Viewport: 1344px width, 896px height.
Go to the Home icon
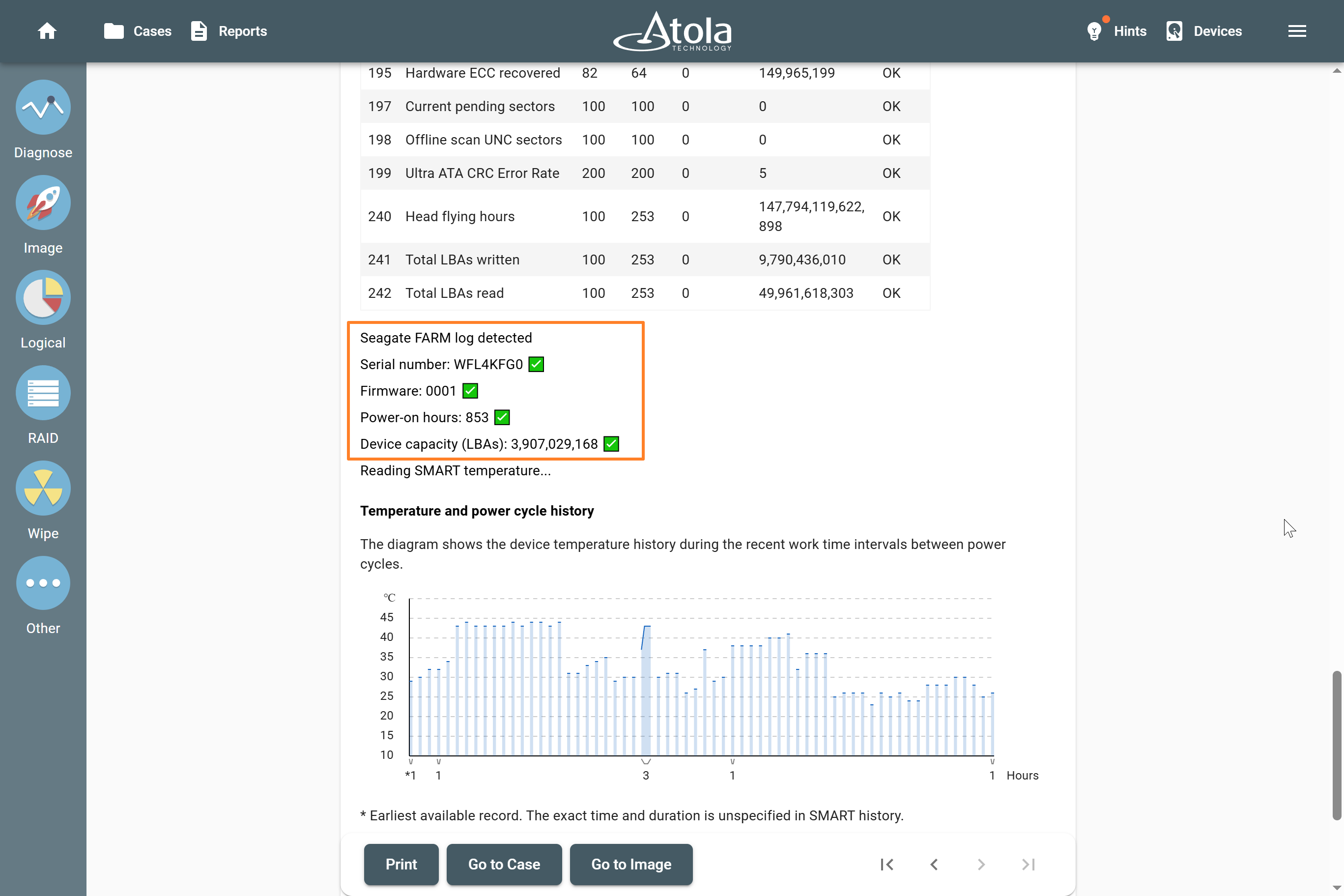point(47,31)
